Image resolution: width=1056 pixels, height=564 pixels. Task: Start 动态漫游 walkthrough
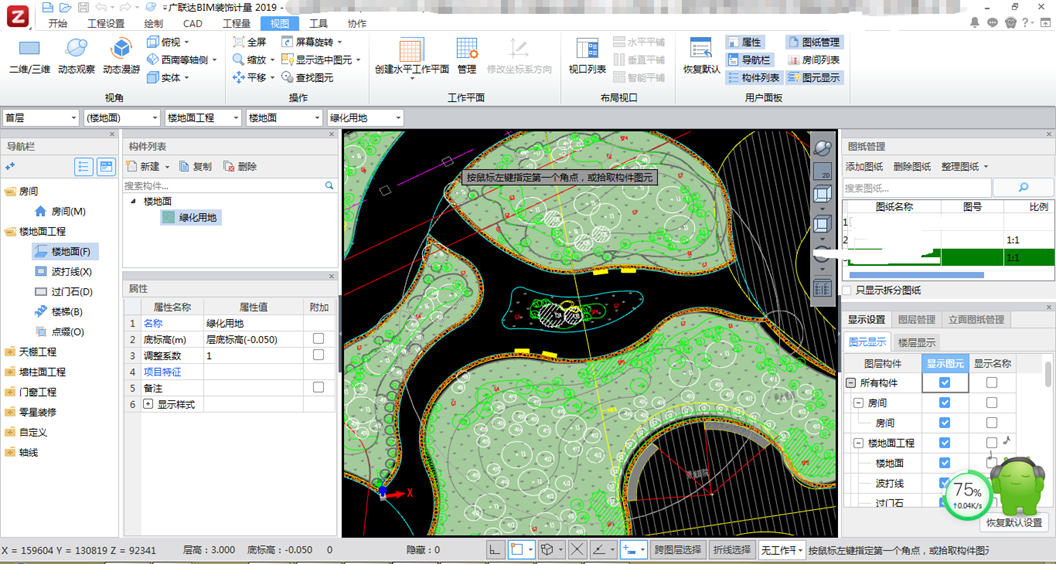pos(121,57)
